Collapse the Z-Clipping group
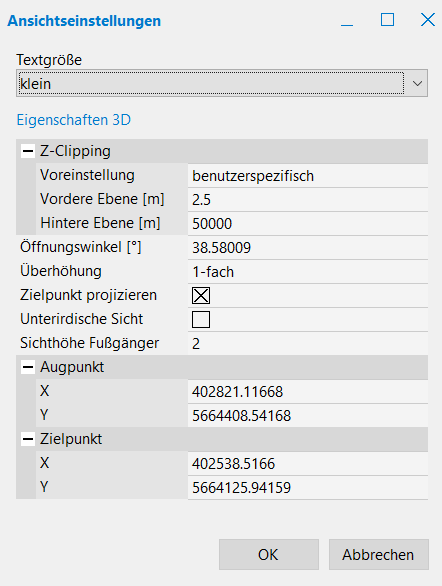The image size is (442, 586). [x=28, y=151]
